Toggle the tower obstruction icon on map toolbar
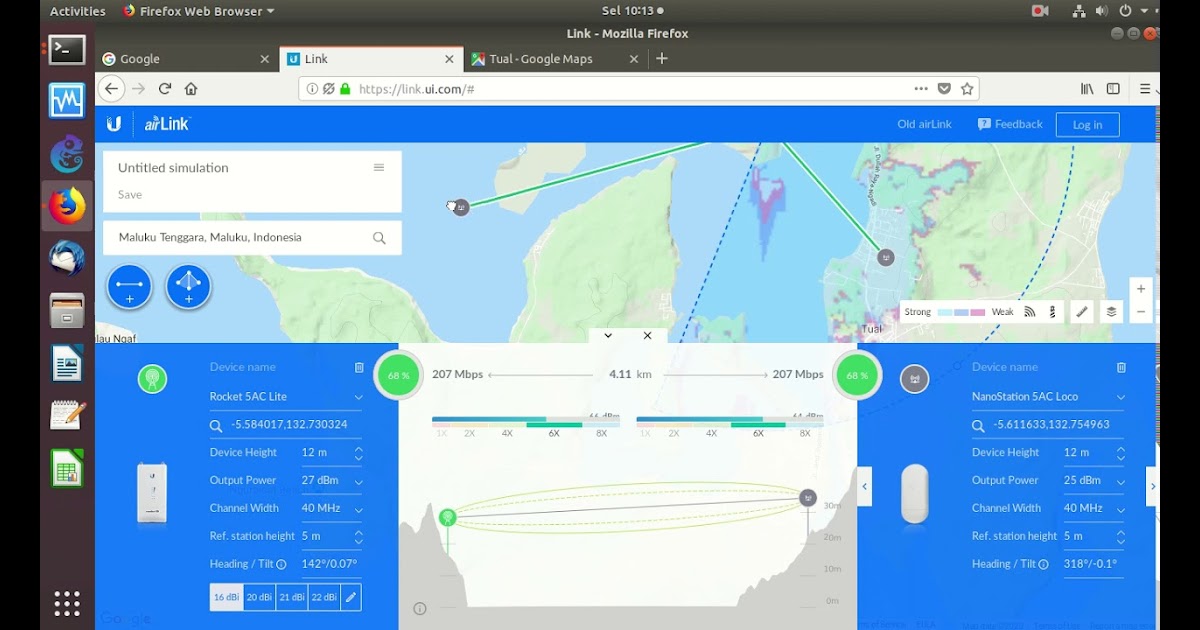Image resolution: width=1200 pixels, height=630 pixels. [x=1052, y=312]
